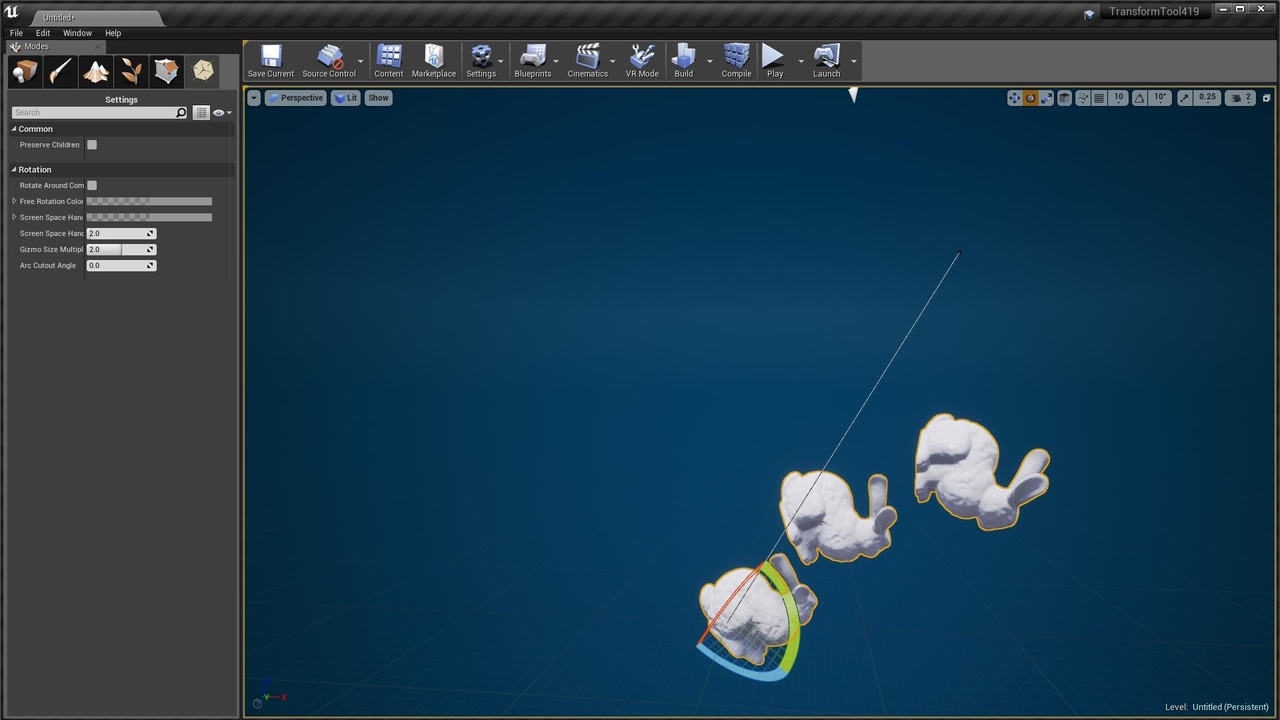
Task: Open the Window menu
Action: click(x=77, y=33)
